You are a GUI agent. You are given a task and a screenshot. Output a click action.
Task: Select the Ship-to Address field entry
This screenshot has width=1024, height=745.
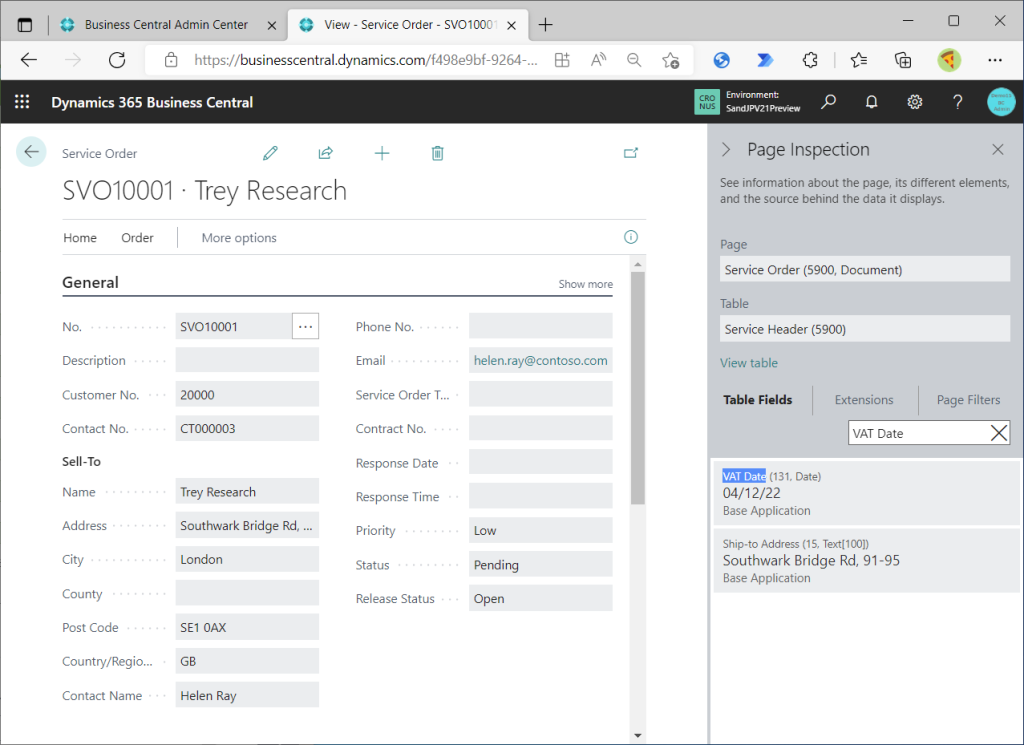click(x=867, y=560)
